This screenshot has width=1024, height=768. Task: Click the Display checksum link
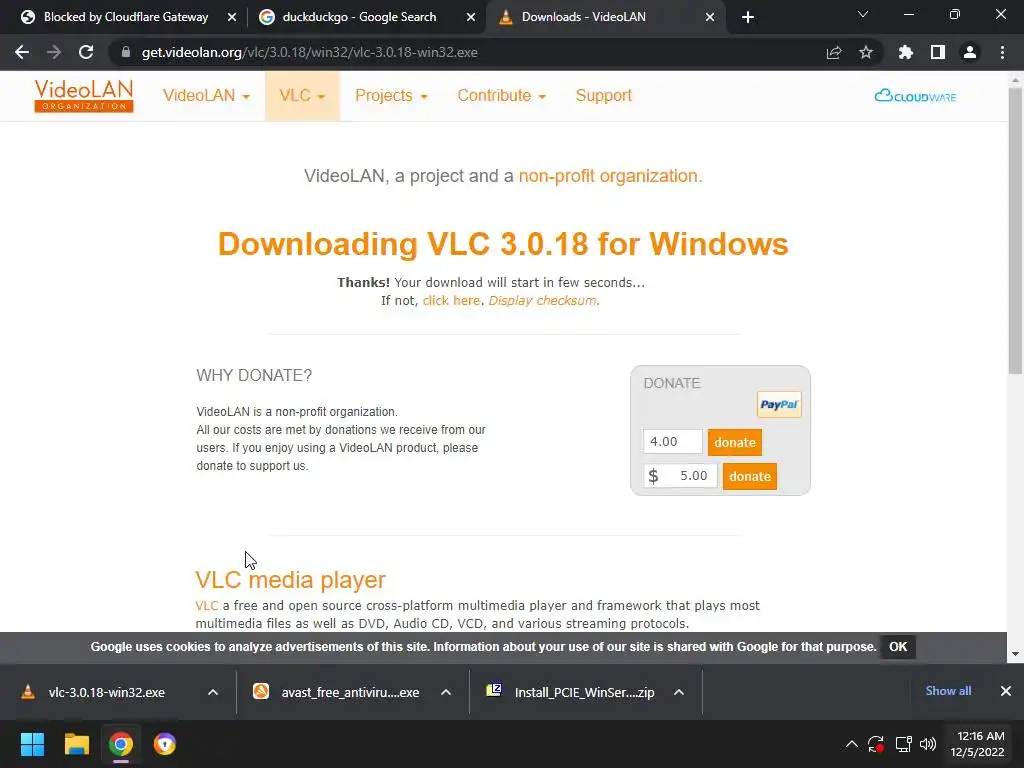542,300
